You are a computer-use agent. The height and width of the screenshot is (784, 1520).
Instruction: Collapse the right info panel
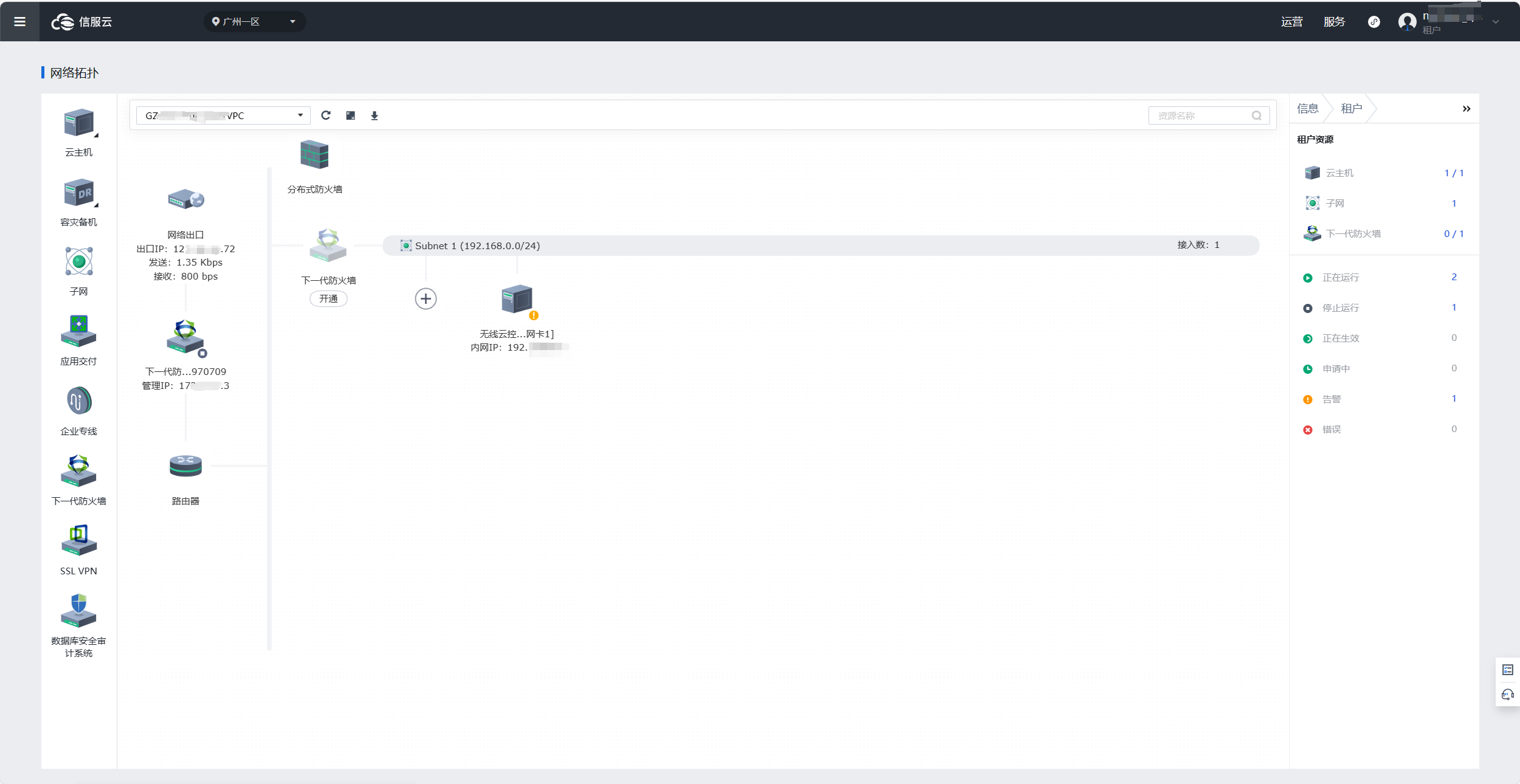1466,109
